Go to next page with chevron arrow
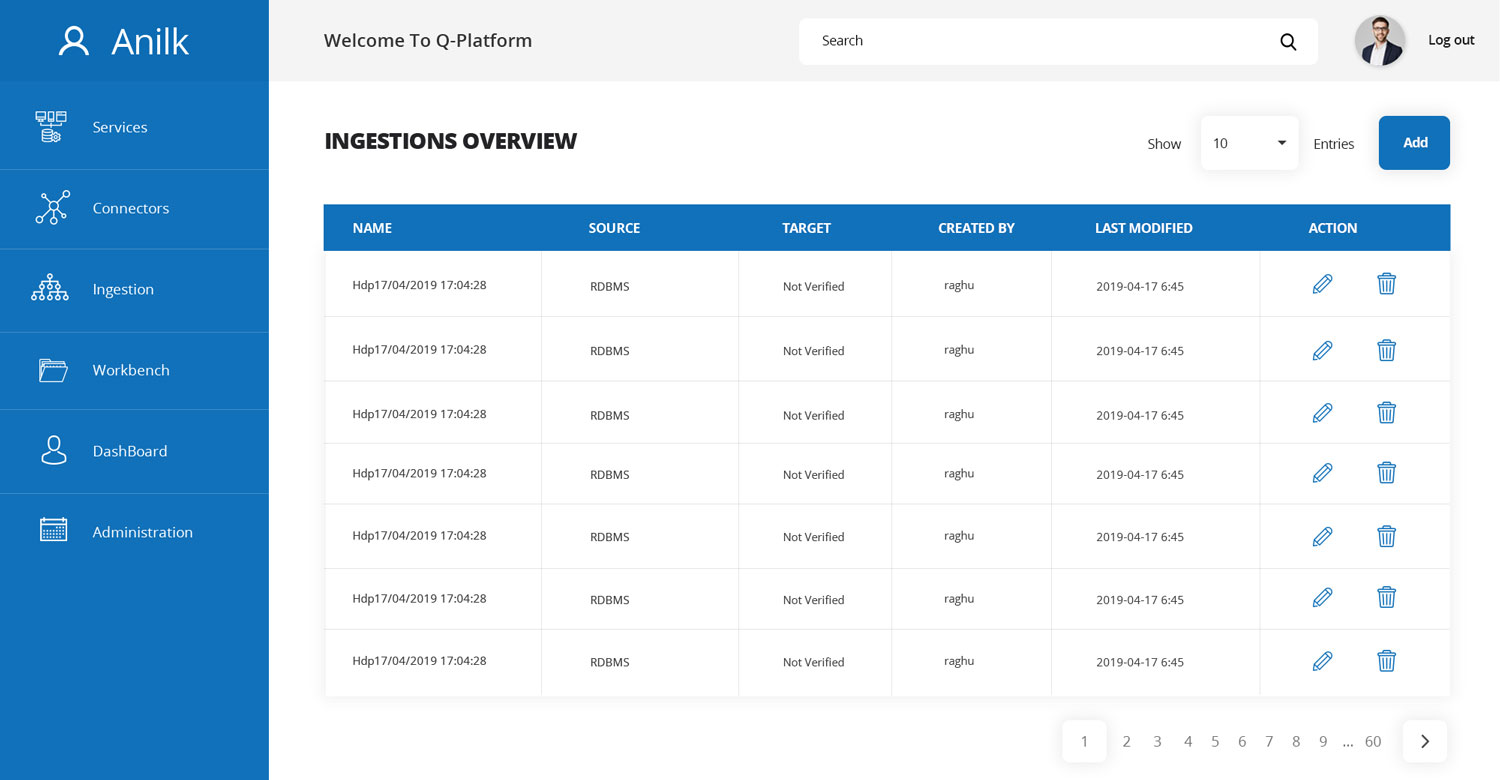 (x=1425, y=741)
